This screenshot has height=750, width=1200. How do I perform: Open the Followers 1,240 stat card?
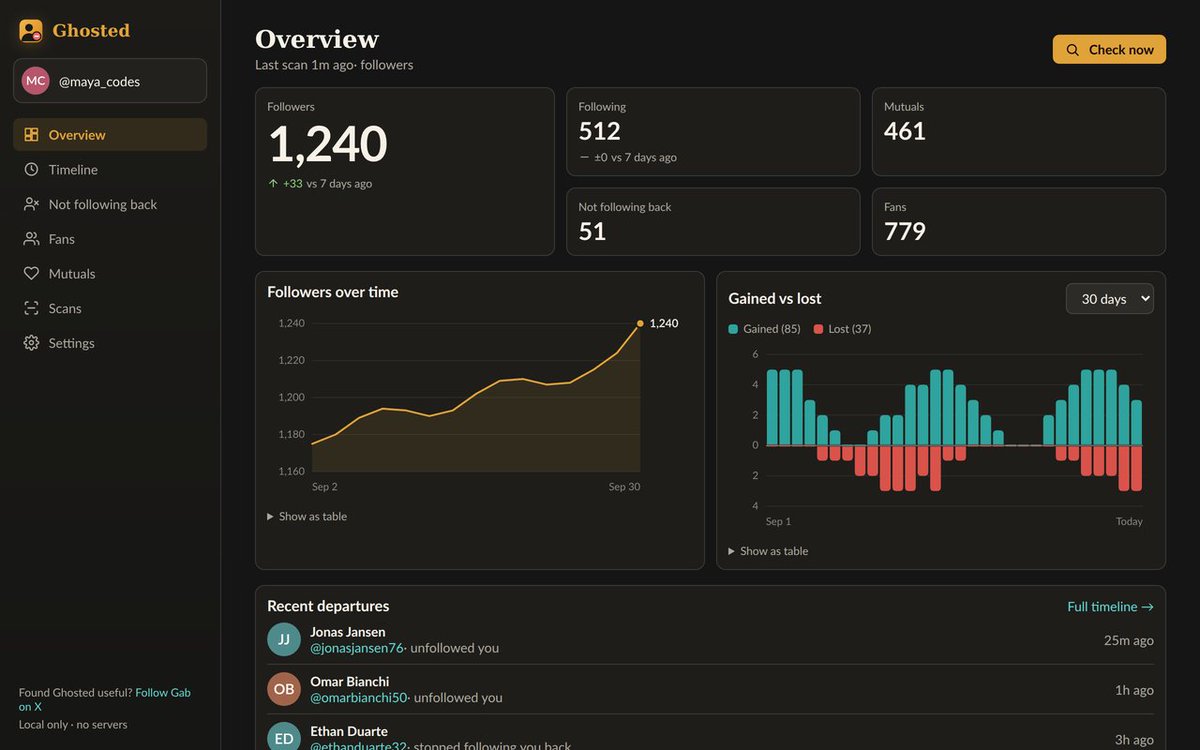point(405,172)
